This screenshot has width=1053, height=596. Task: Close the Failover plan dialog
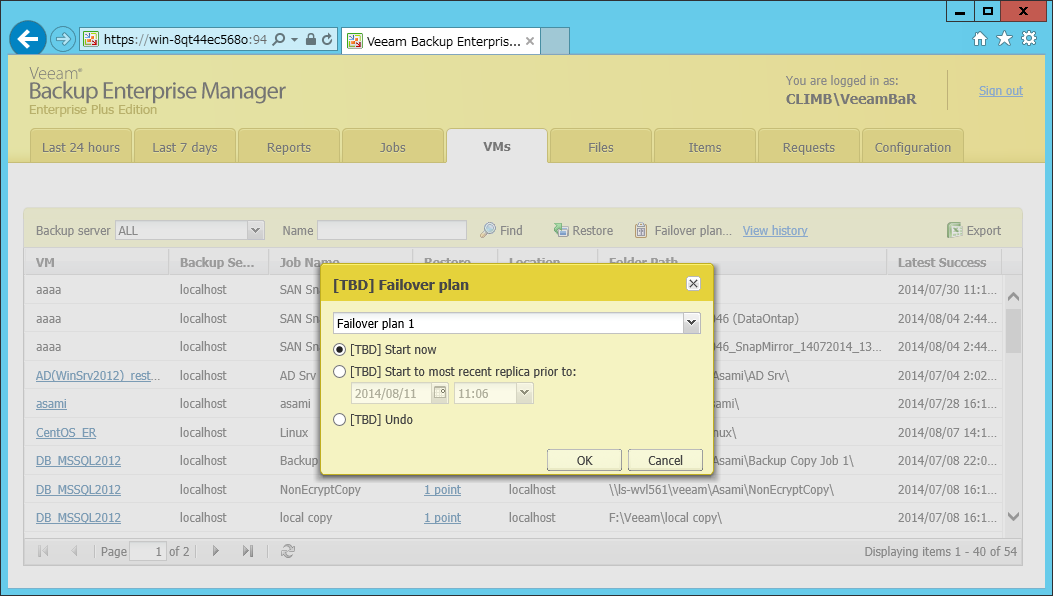coord(693,284)
